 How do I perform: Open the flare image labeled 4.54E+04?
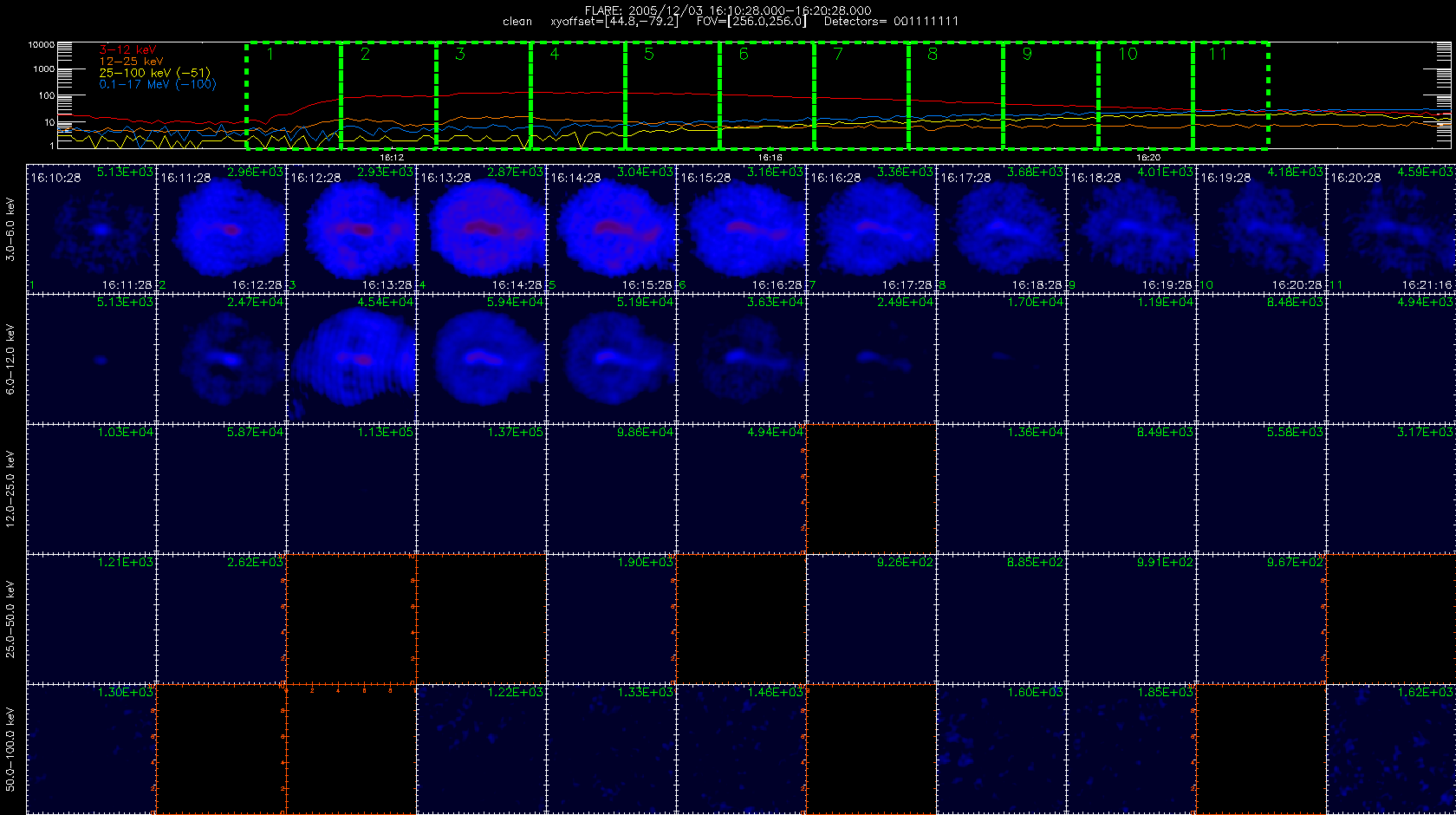point(351,359)
